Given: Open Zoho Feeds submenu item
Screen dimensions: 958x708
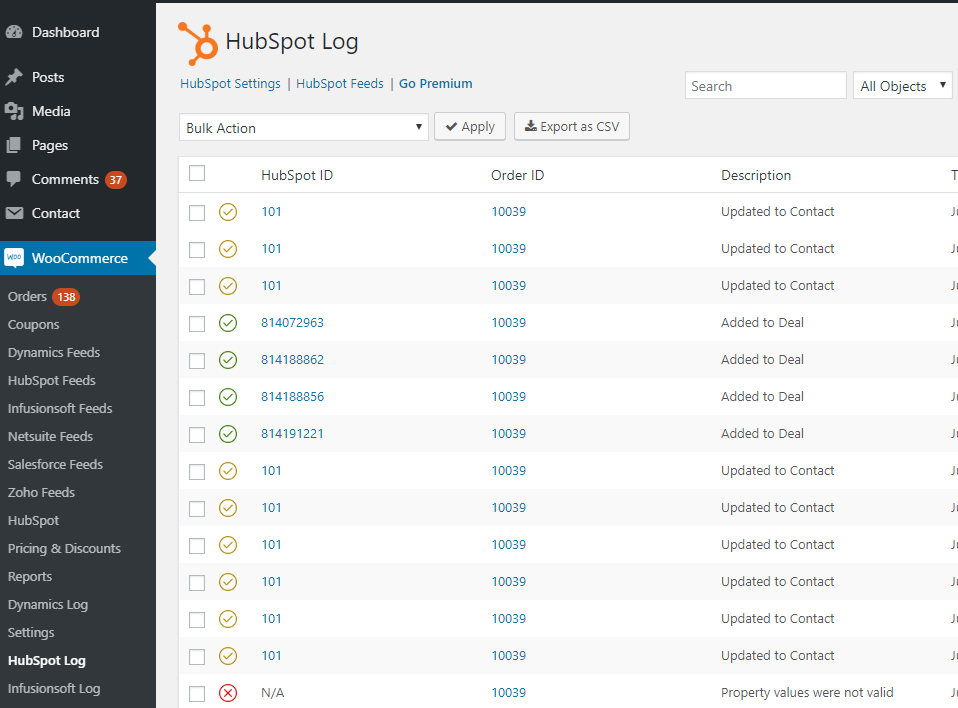Looking at the screenshot, I should pyautogui.click(x=41, y=492).
